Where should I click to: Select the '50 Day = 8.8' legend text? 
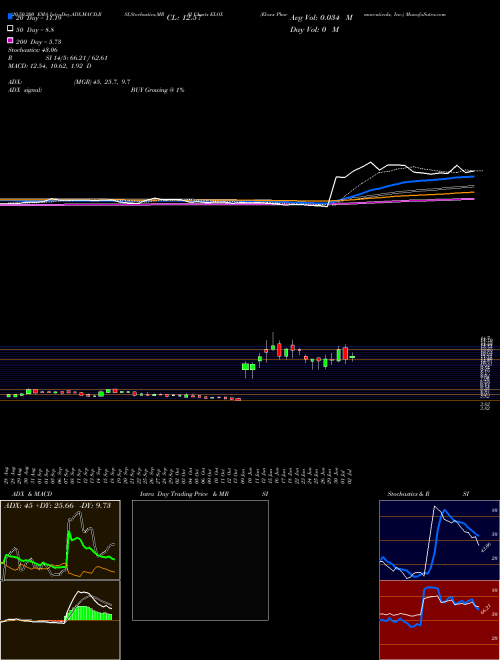pyautogui.click(x=35, y=29)
